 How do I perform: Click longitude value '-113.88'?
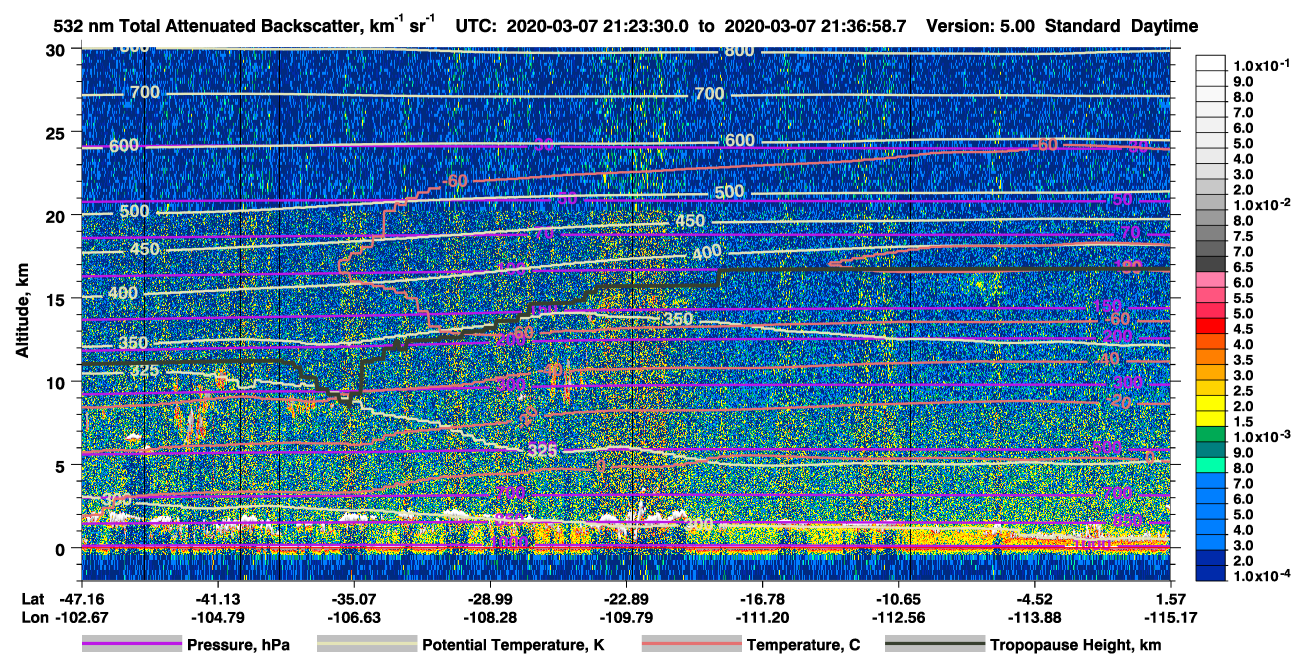(x=1035, y=617)
